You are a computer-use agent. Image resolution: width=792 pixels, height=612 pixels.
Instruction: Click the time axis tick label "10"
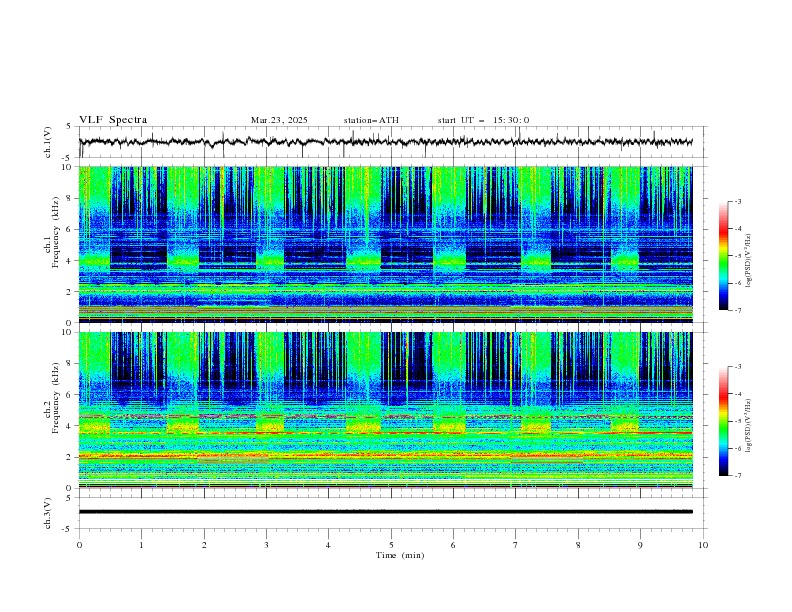(703, 545)
